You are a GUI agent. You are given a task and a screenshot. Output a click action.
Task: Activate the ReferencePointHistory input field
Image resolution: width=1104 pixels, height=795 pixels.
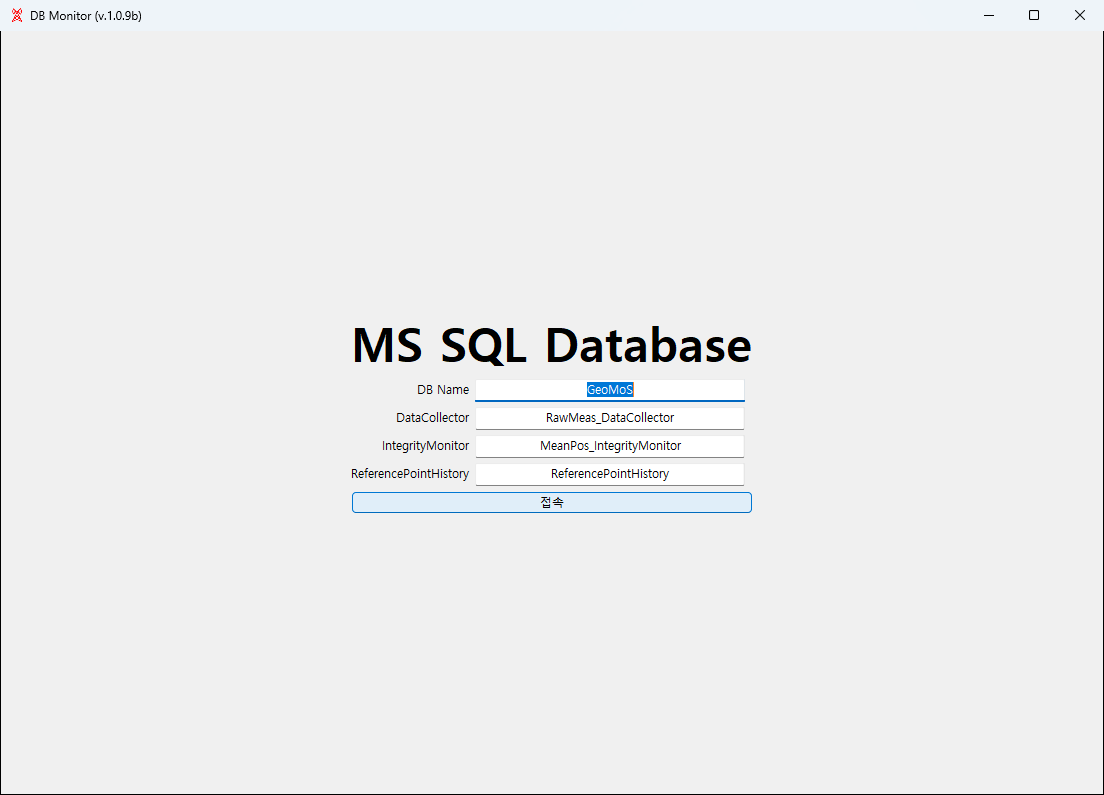[x=610, y=475]
